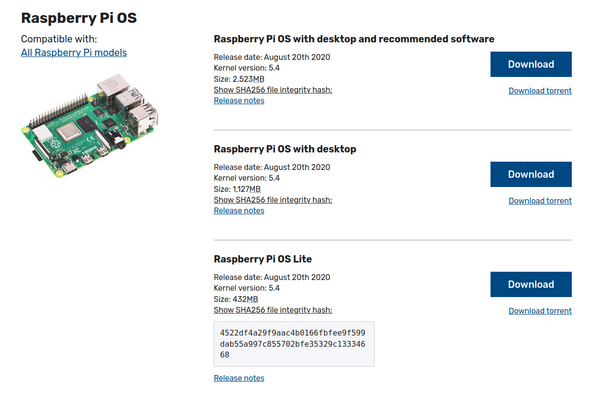Download Raspberry Pi OS with recommended software
600x393 pixels.
pos(531,64)
